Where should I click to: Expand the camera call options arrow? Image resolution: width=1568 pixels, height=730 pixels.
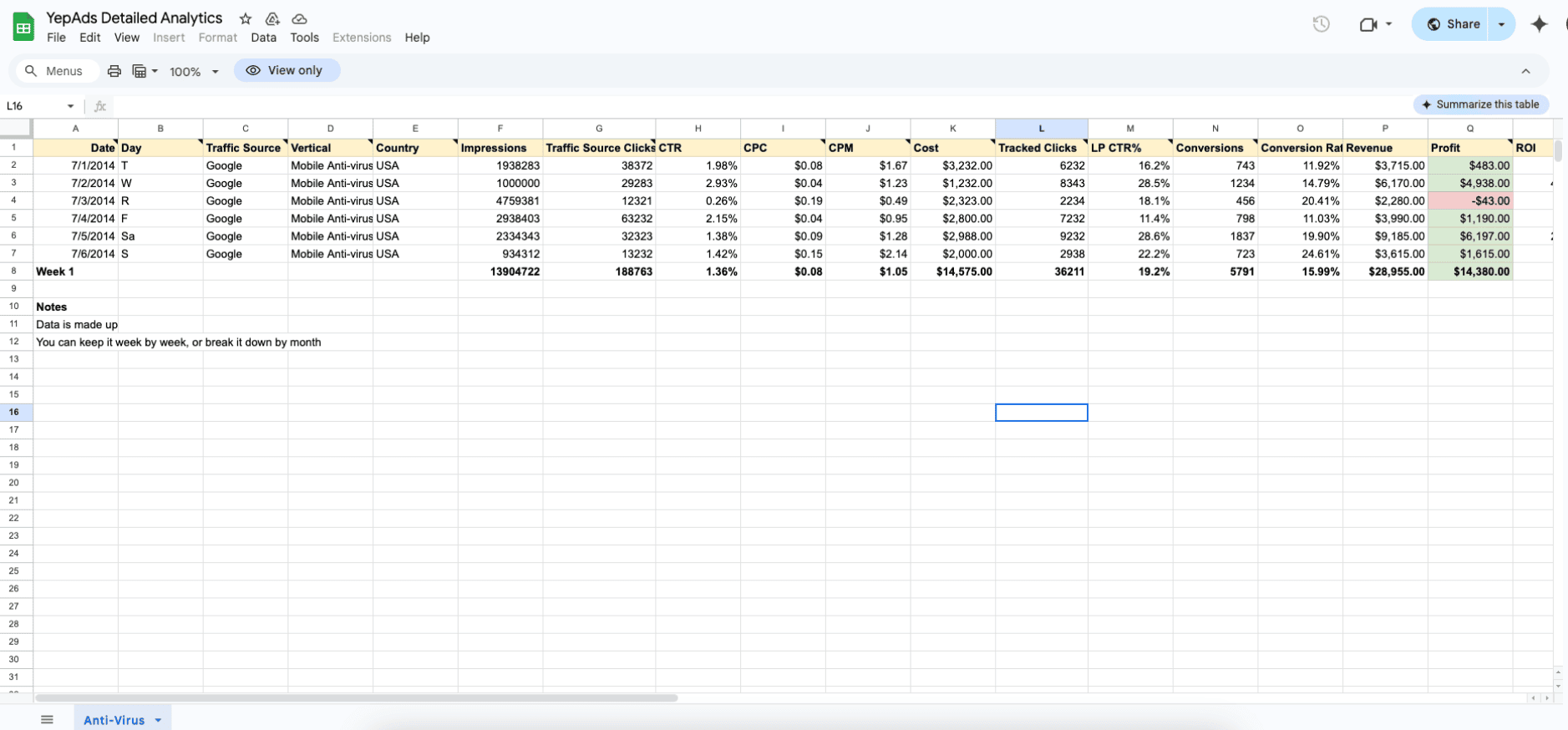click(x=1388, y=24)
